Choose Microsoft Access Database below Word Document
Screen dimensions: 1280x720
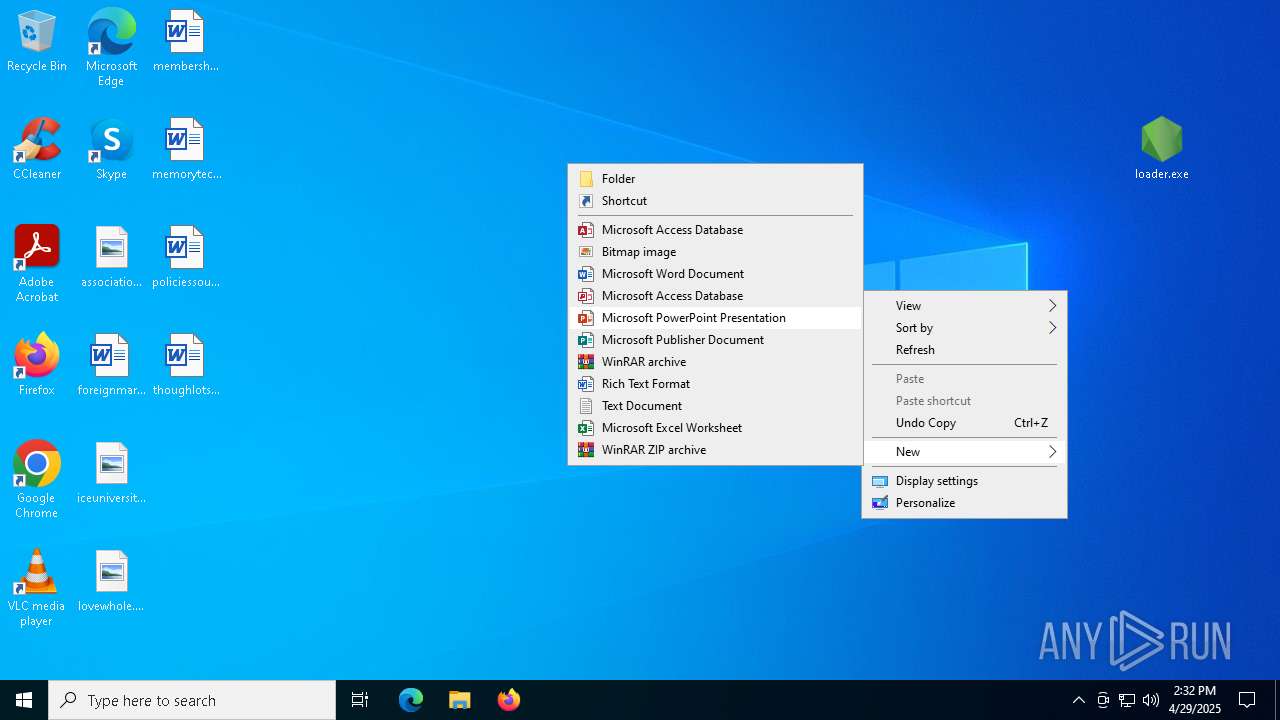click(x=715, y=296)
